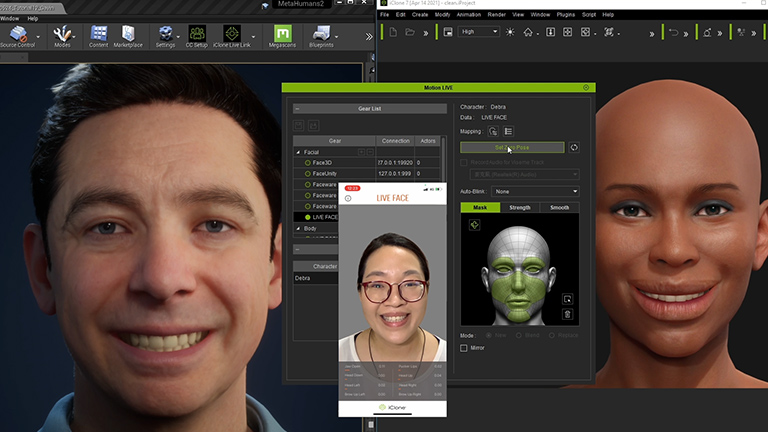Select Face3D connection address 127.0.0.1:19920
Screen dimensions: 768x432
395,163
